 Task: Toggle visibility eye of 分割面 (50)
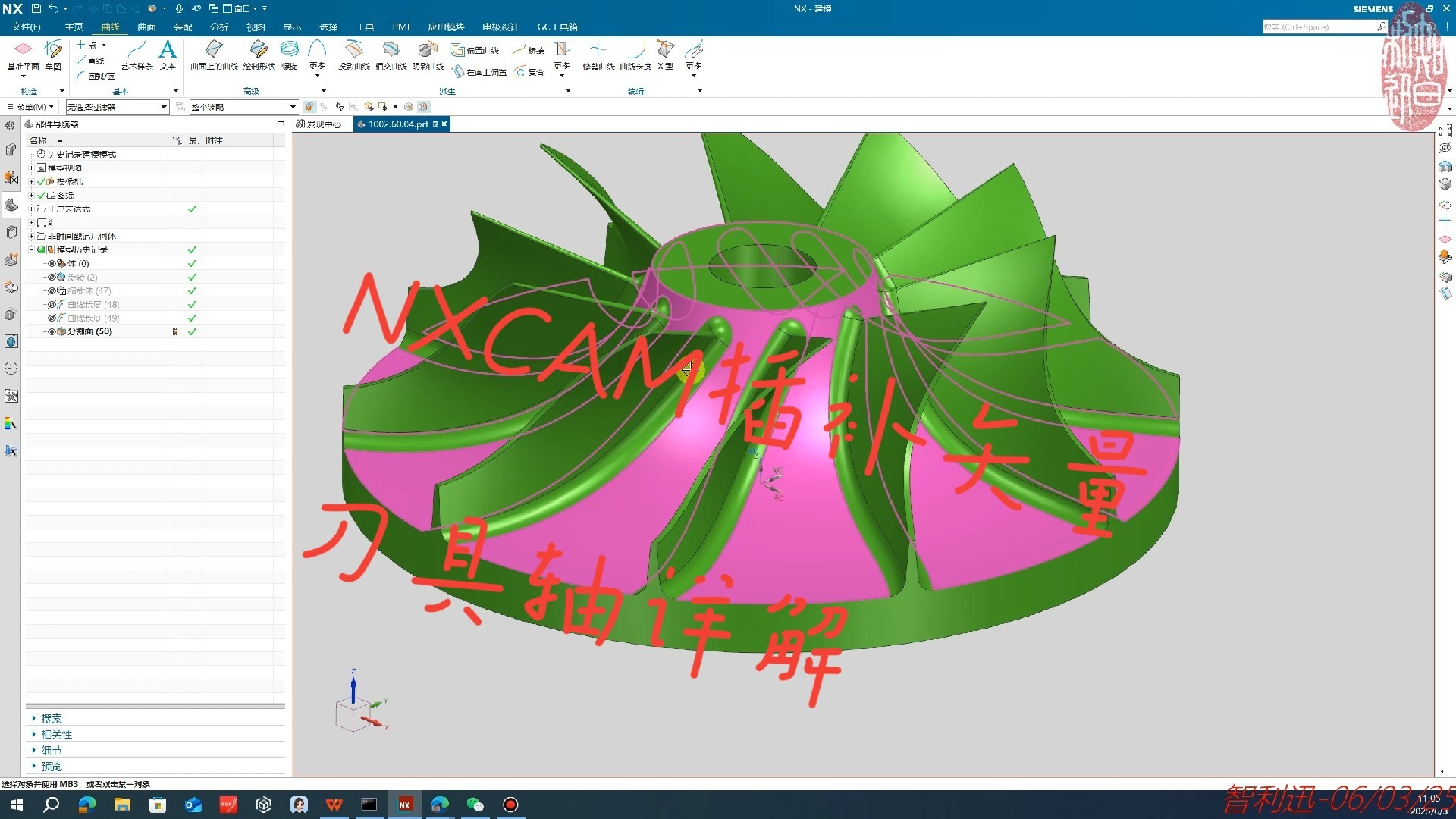pyautogui.click(x=52, y=331)
